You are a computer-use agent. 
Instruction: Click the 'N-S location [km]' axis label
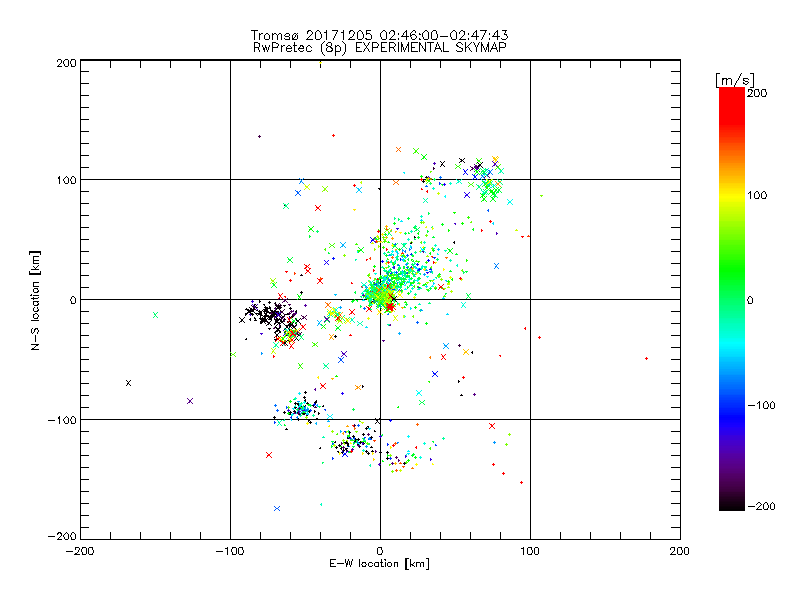(35, 300)
